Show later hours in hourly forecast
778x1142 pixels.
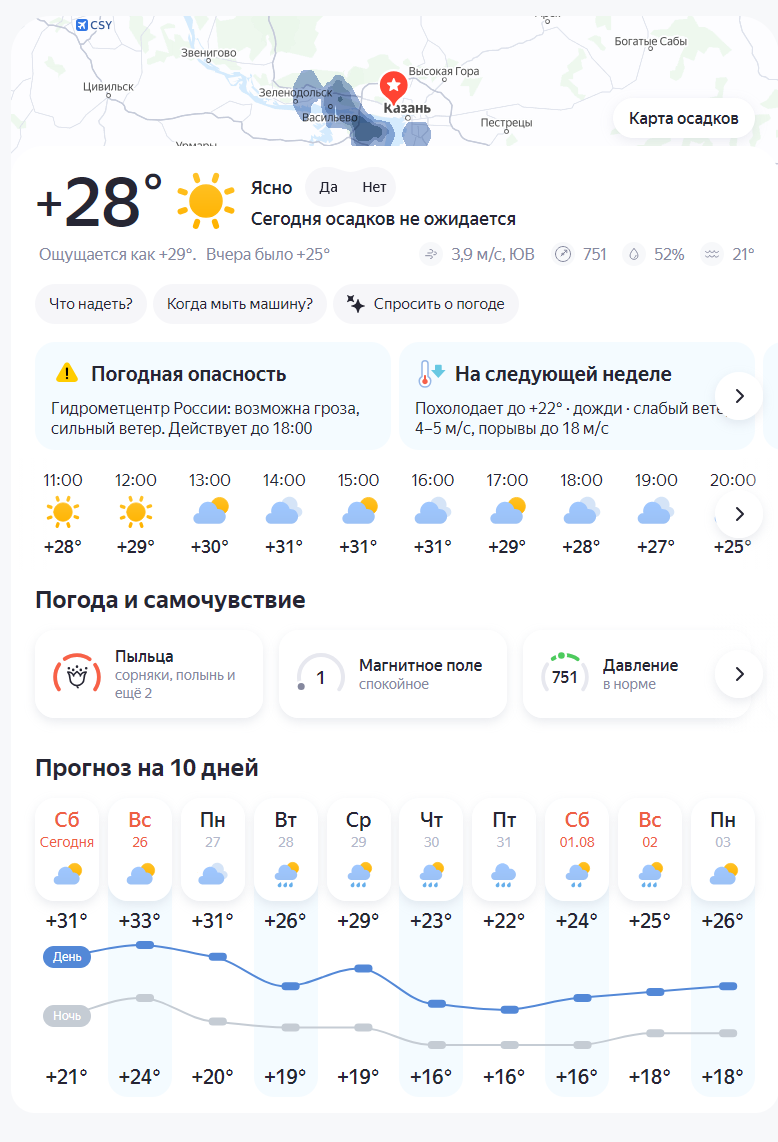[x=739, y=513]
